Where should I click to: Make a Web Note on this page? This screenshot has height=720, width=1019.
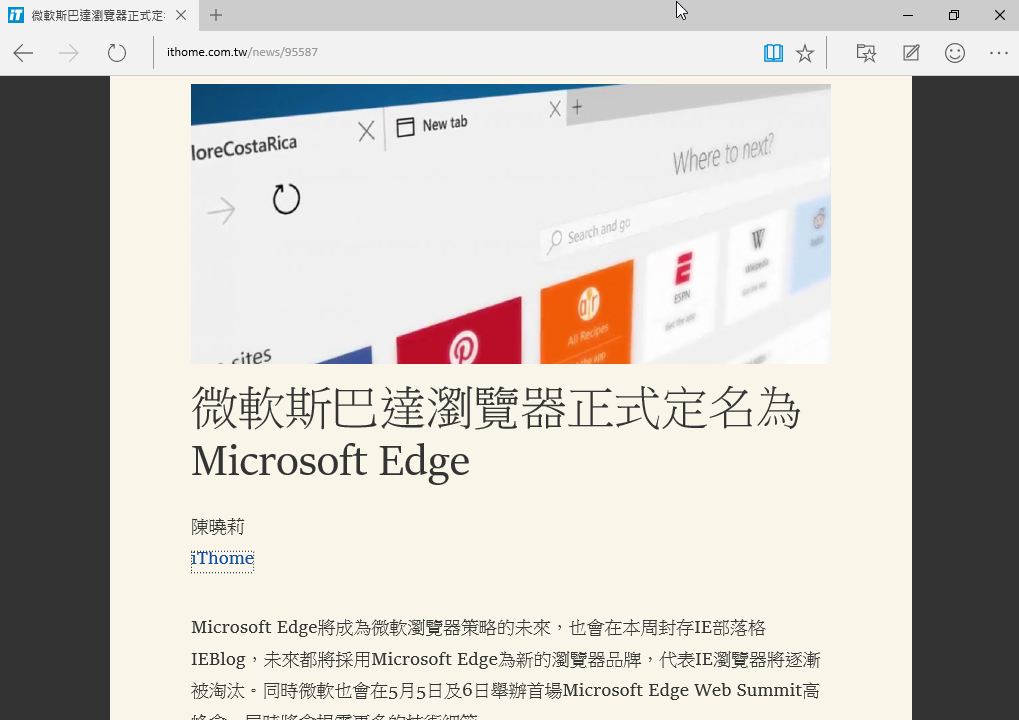click(x=910, y=52)
